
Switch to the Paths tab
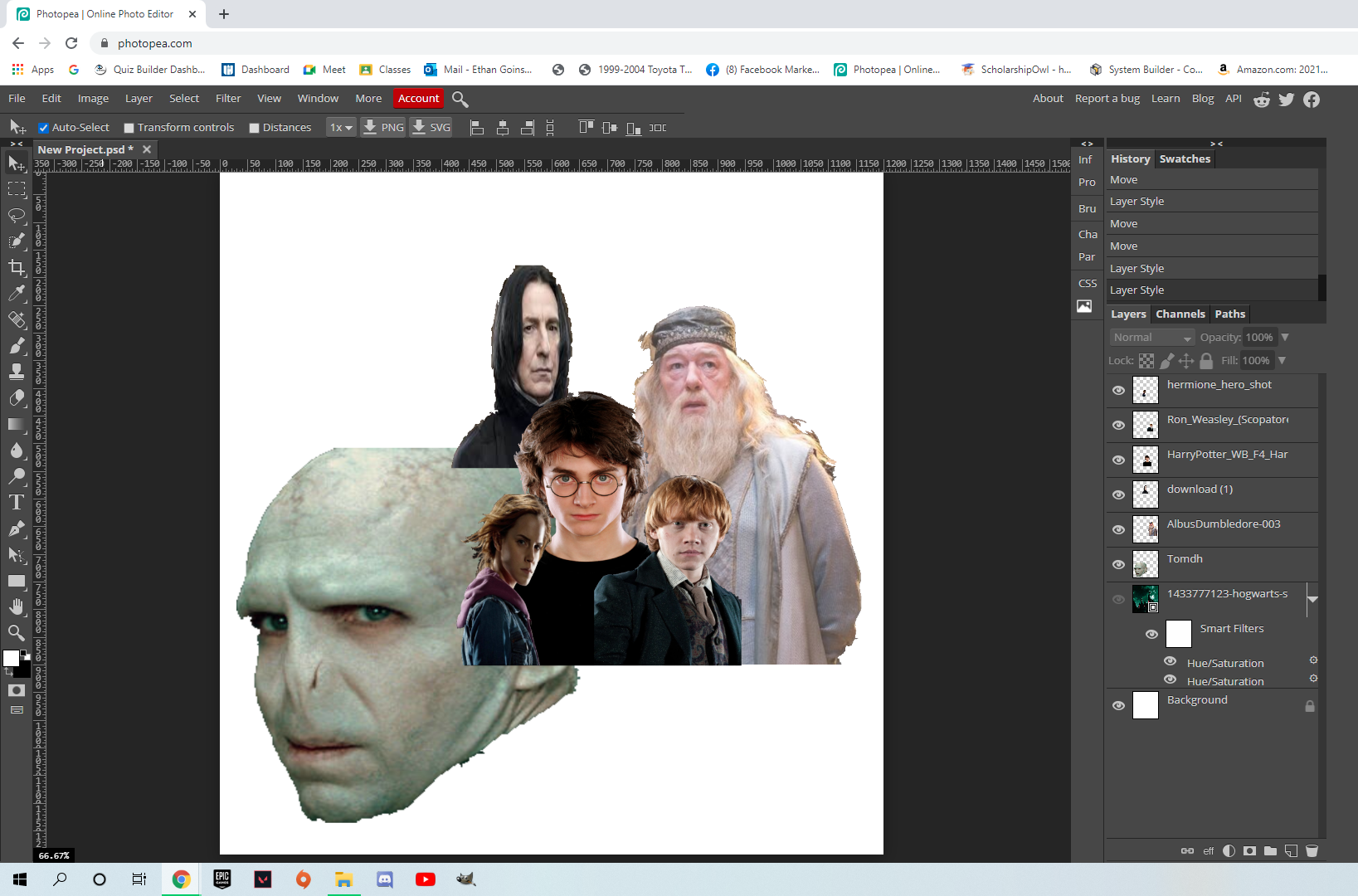(1229, 314)
